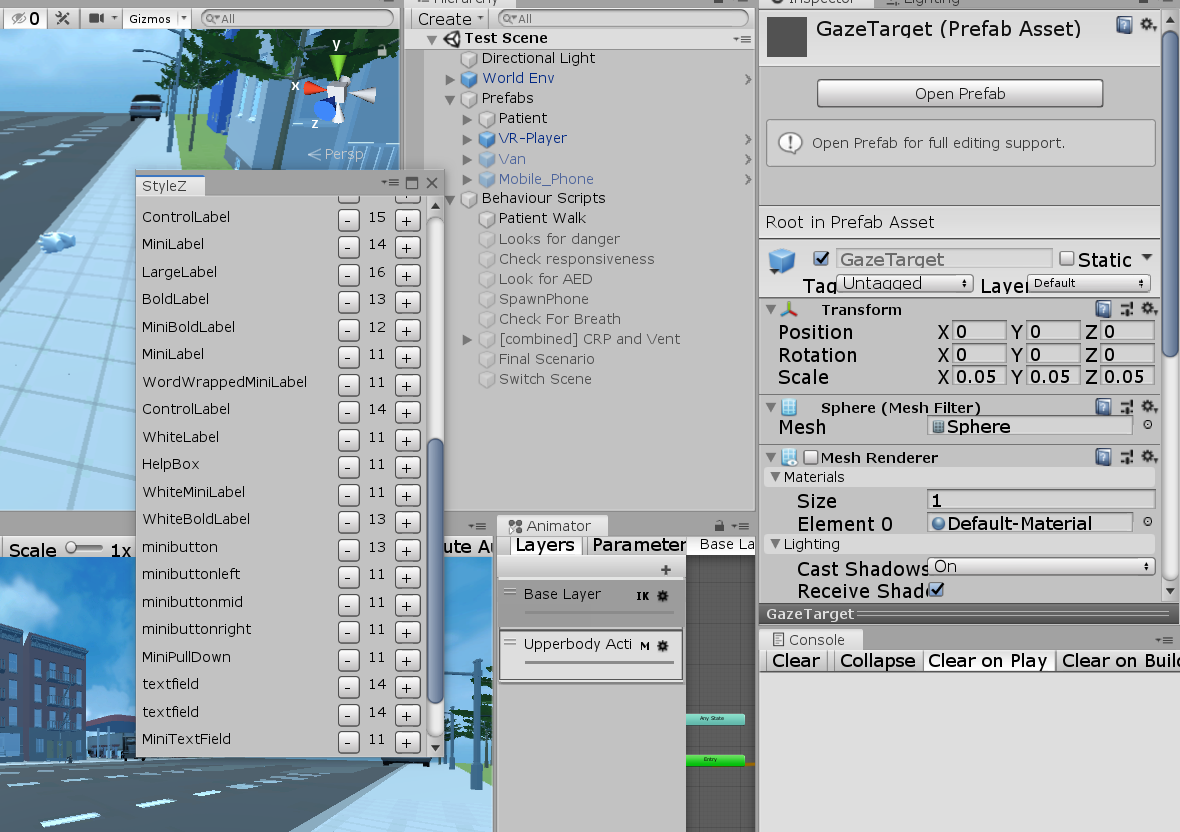Open GazeTarget prefab help icon in header
The image size is (1180, 832).
[x=1124, y=26]
